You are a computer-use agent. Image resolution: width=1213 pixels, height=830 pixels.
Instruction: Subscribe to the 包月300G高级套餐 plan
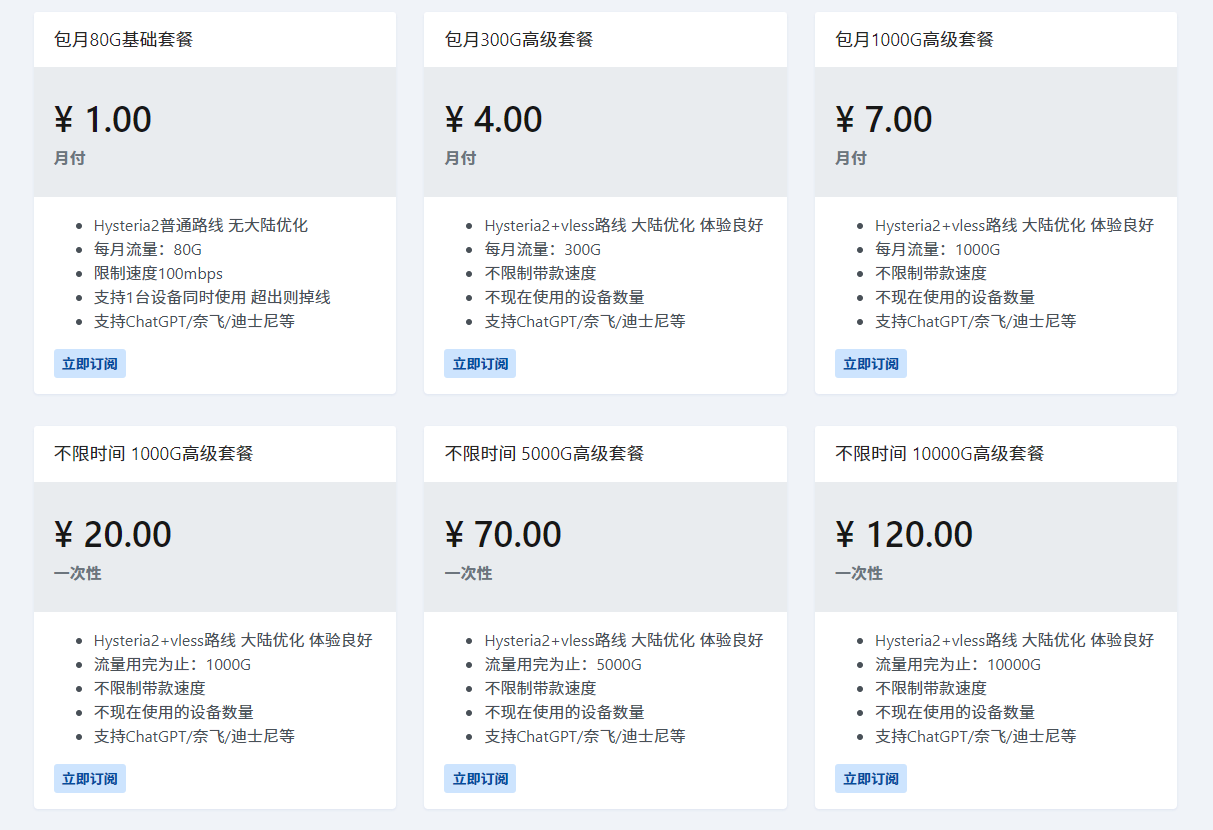[480, 364]
